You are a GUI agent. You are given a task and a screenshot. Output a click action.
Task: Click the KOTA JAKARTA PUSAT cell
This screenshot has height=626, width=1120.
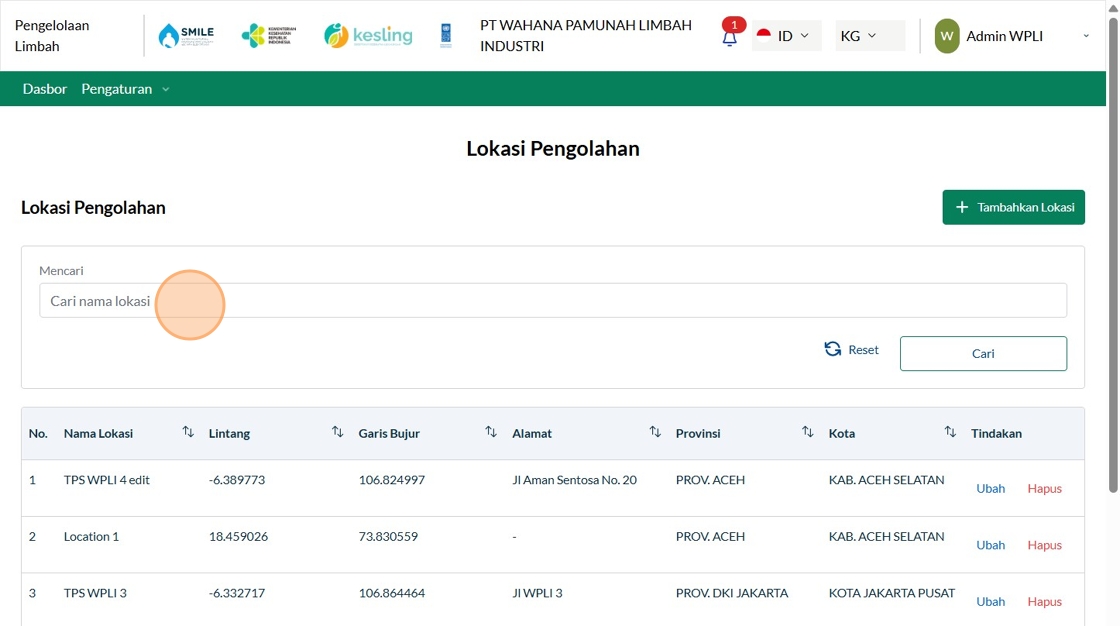pyautogui.click(x=891, y=593)
